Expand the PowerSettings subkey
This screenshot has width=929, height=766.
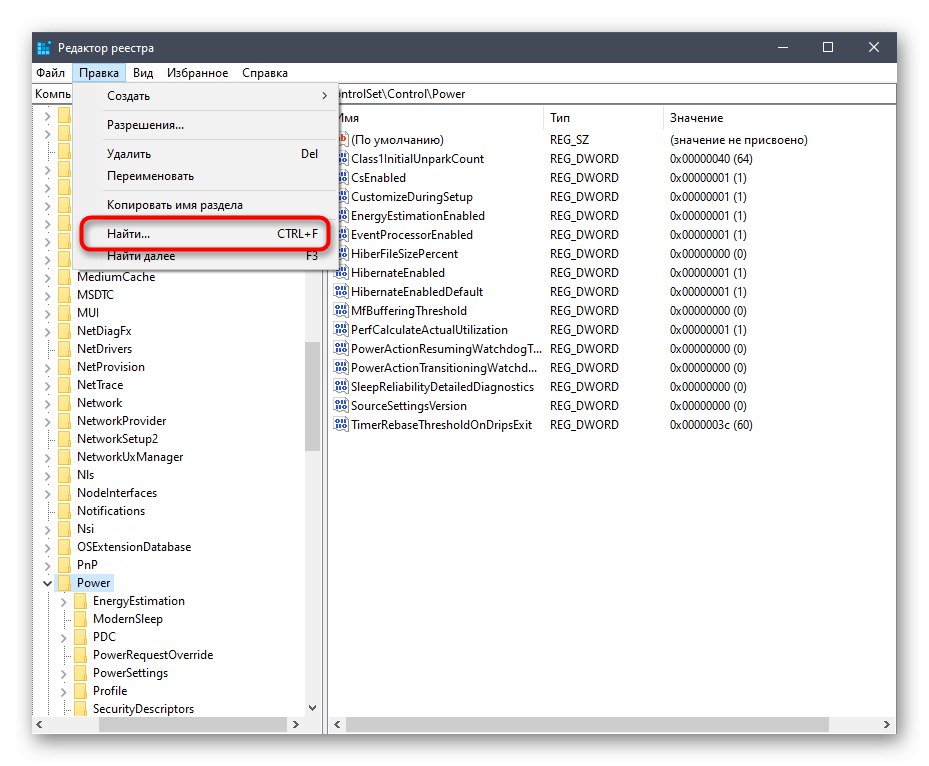coord(63,674)
